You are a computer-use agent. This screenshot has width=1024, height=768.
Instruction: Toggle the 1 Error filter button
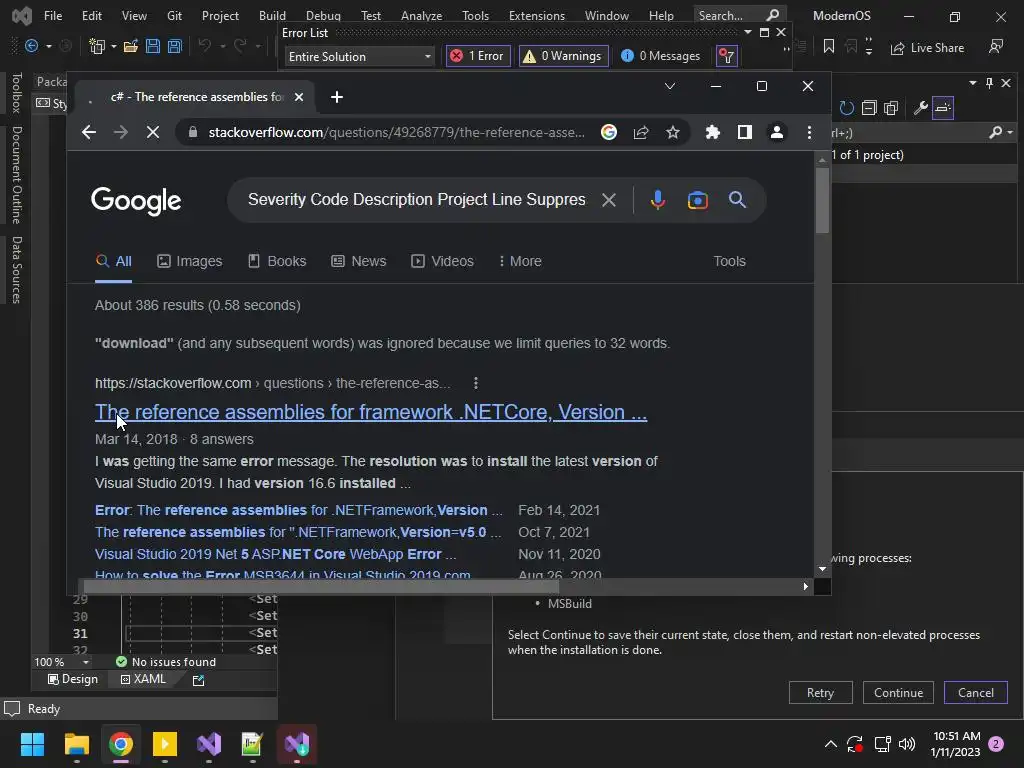coord(478,56)
